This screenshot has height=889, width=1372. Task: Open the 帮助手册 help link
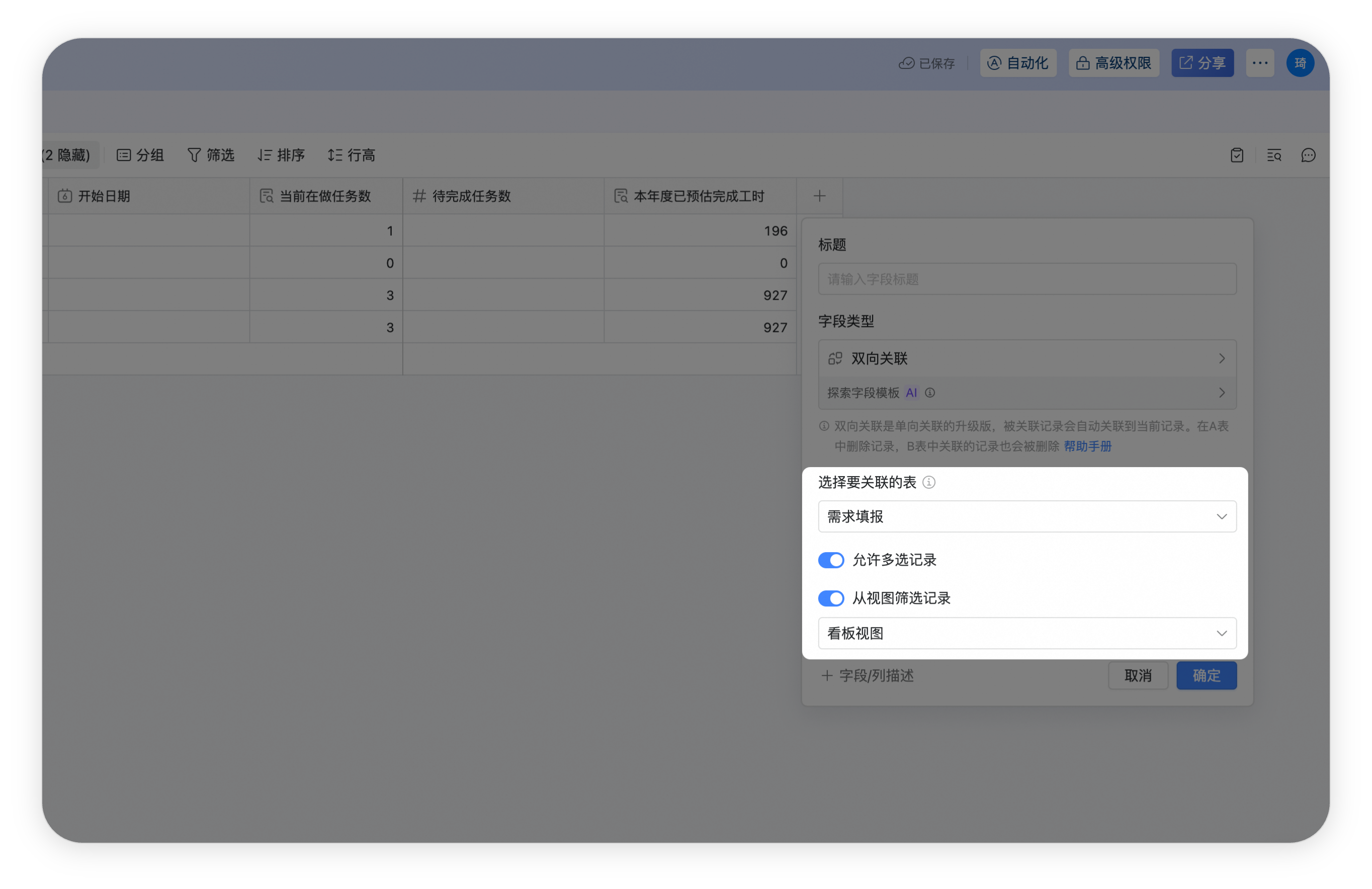pos(1087,446)
